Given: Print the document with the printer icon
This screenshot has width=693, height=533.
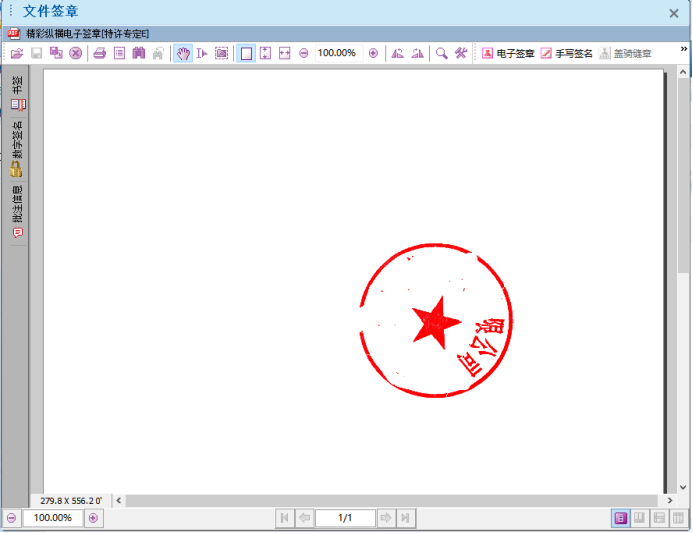Looking at the screenshot, I should 100,53.
